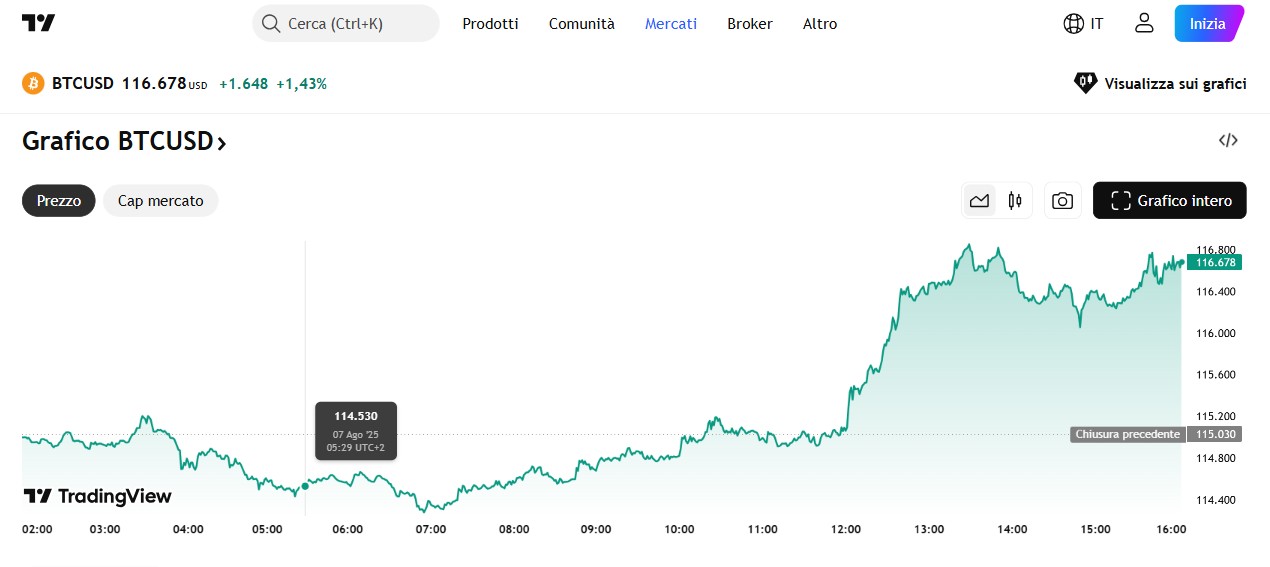Click the 12:00 time axis label

(846, 529)
